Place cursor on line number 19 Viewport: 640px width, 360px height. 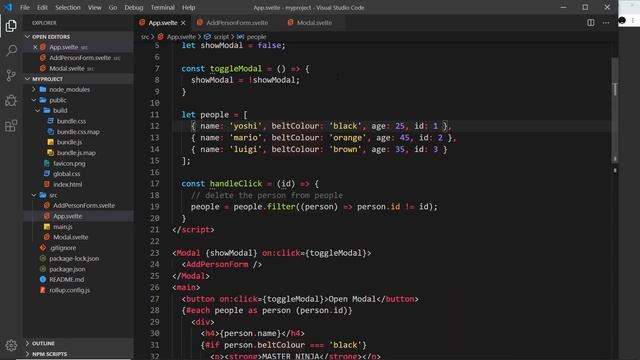pyautogui.click(x=154, y=207)
